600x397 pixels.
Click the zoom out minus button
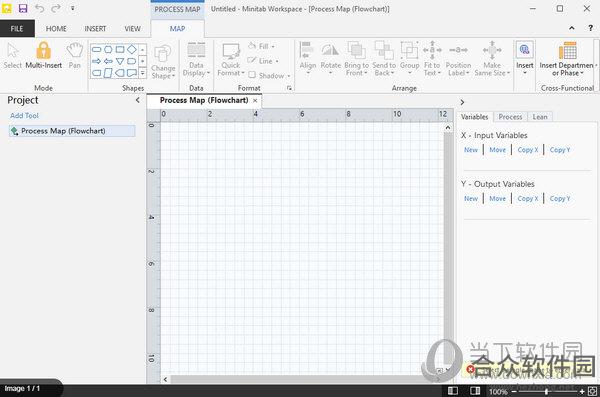tap(514, 391)
